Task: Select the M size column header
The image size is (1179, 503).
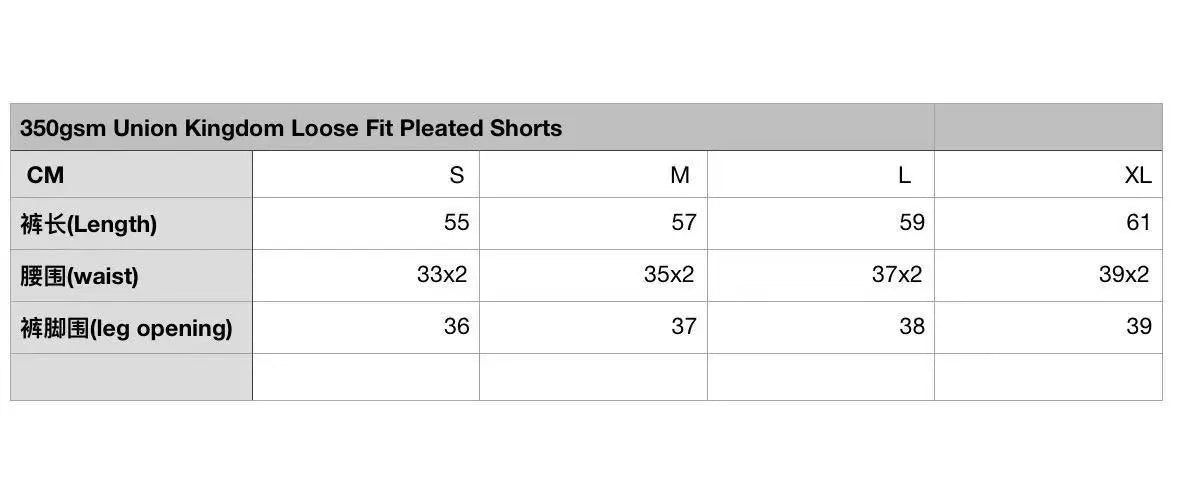Action: pyautogui.click(x=680, y=175)
